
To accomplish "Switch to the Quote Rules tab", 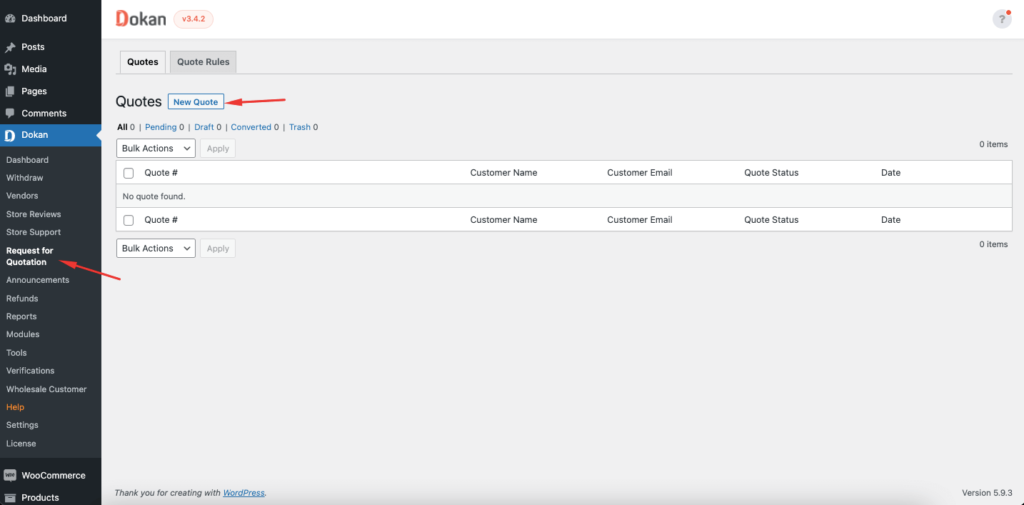I will click(204, 62).
